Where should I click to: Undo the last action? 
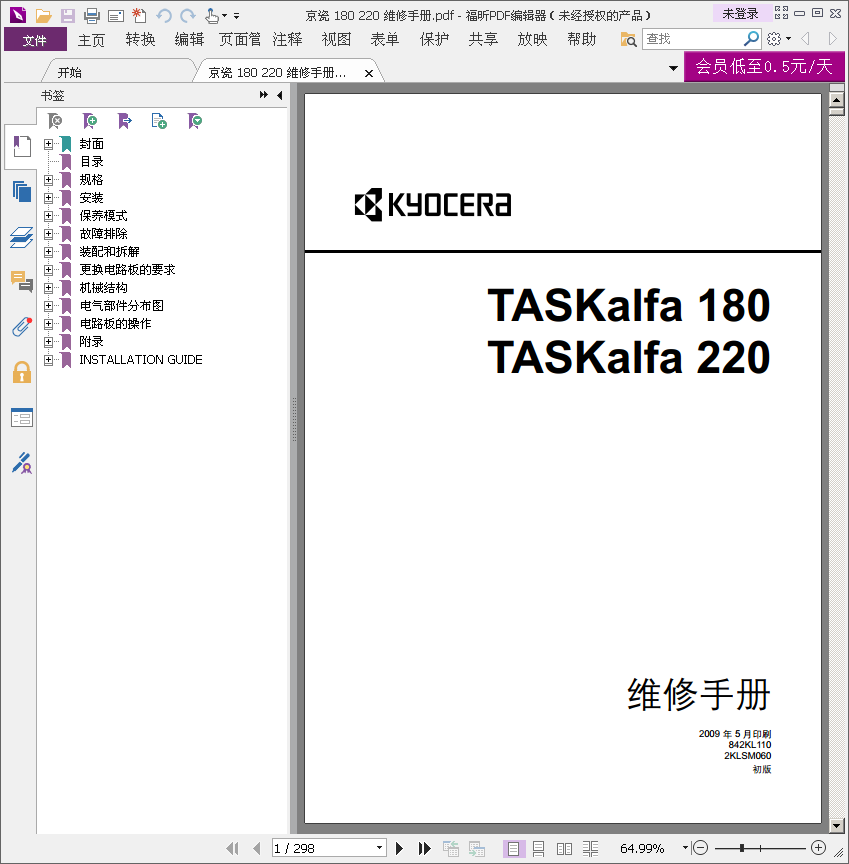point(164,15)
